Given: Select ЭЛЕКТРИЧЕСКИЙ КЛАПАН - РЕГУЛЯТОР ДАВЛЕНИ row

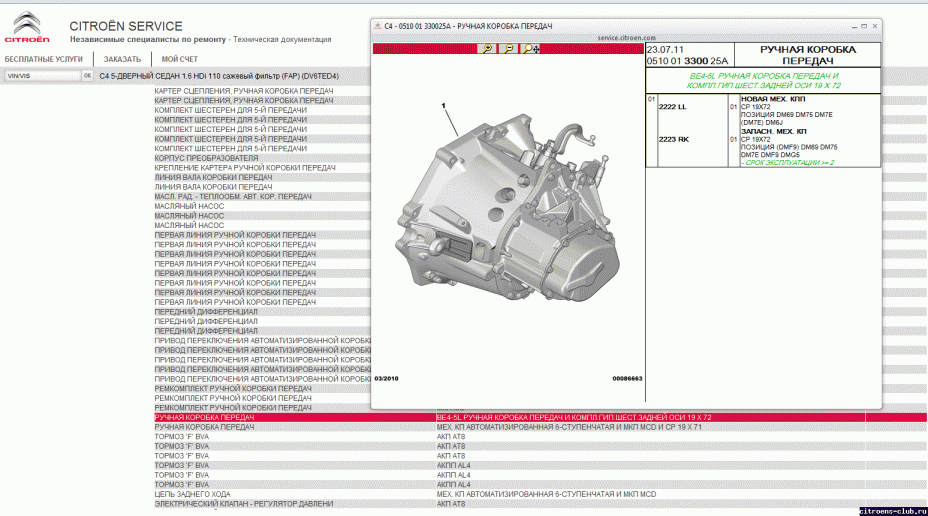Looking at the screenshot, I should click(243, 504).
